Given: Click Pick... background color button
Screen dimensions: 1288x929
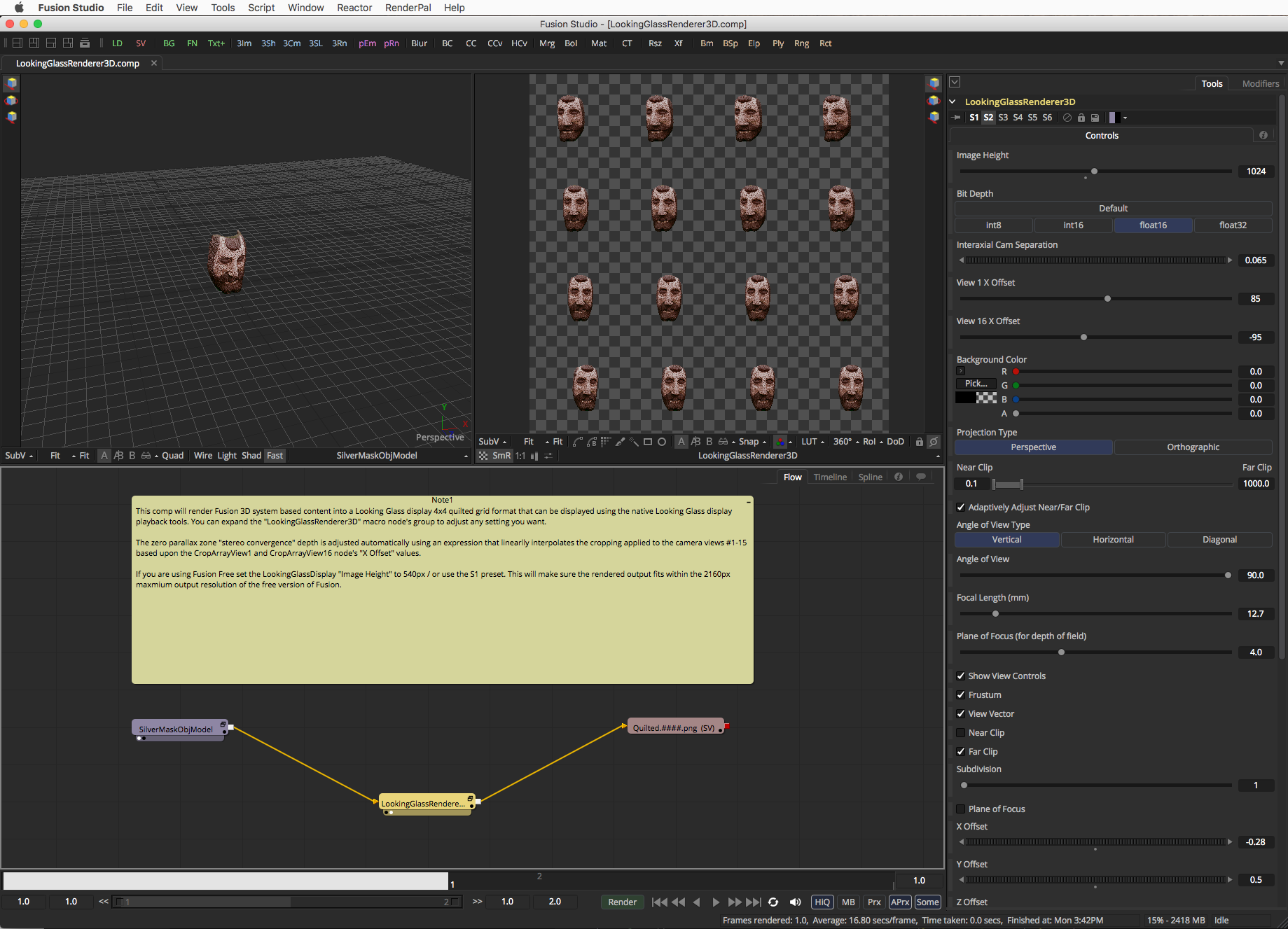Looking at the screenshot, I should click(x=976, y=383).
